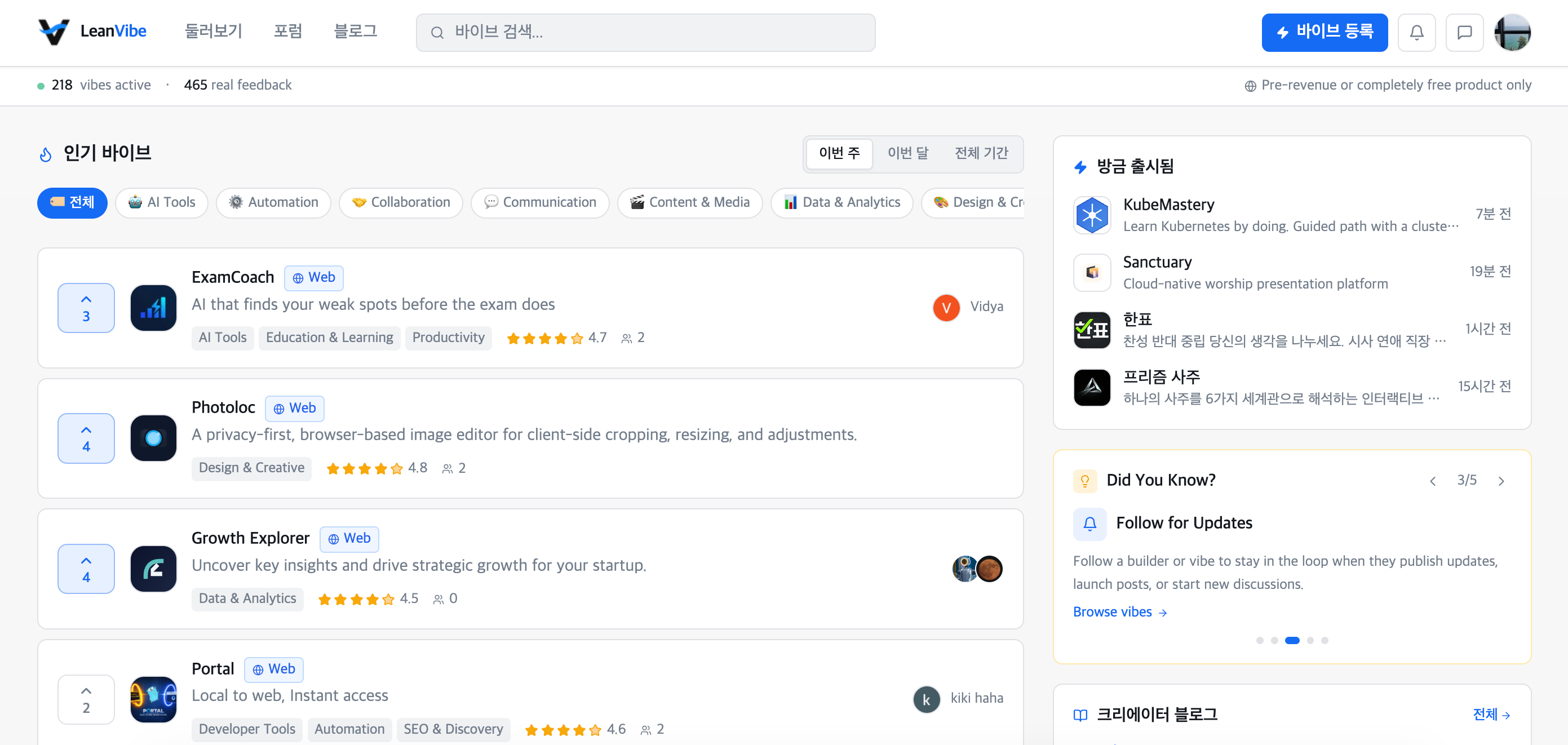Image resolution: width=1568 pixels, height=745 pixels.
Task: Select the AI Tools category filter
Action: pos(161,203)
